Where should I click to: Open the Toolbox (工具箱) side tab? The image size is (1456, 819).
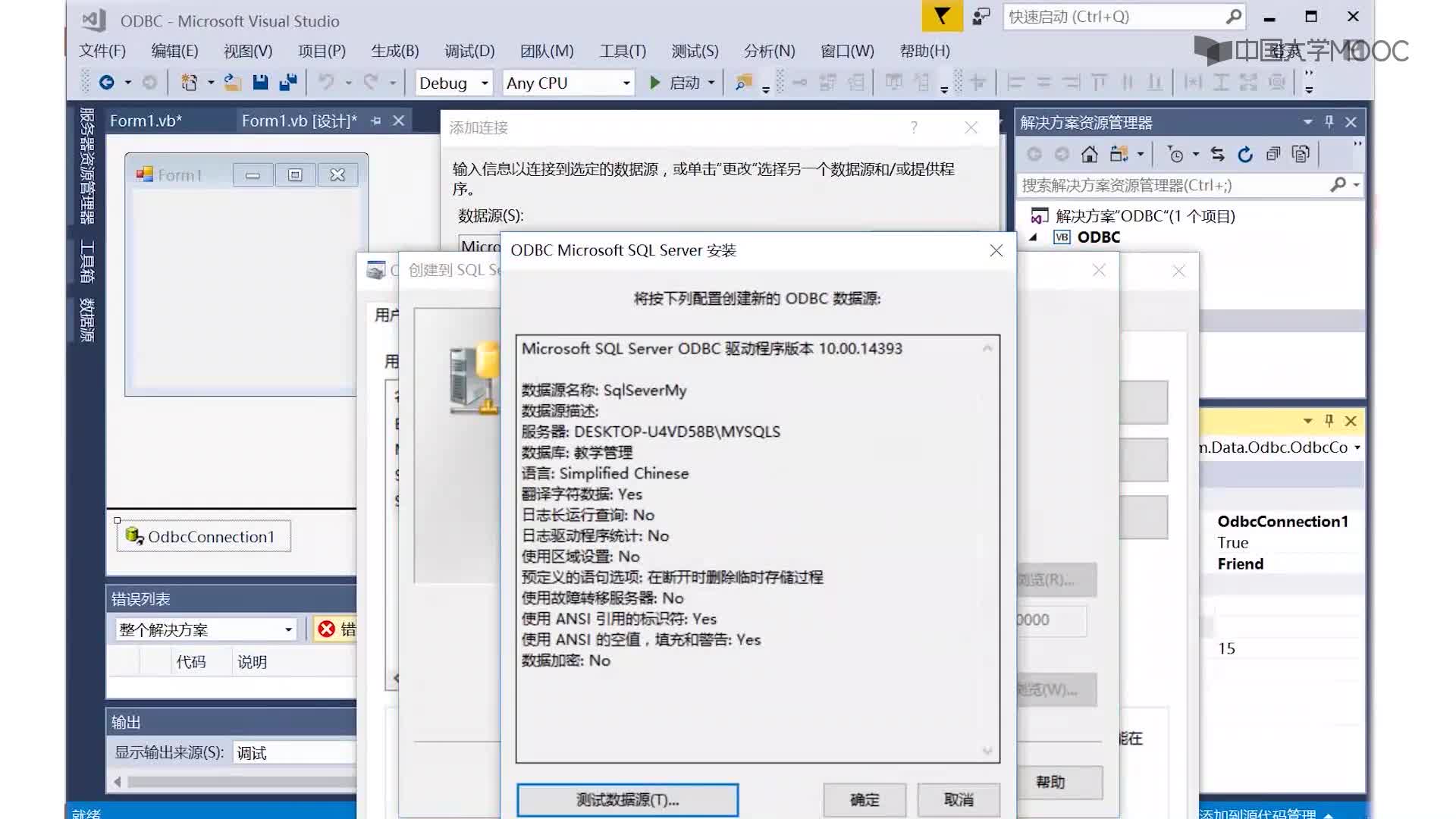tap(87, 262)
